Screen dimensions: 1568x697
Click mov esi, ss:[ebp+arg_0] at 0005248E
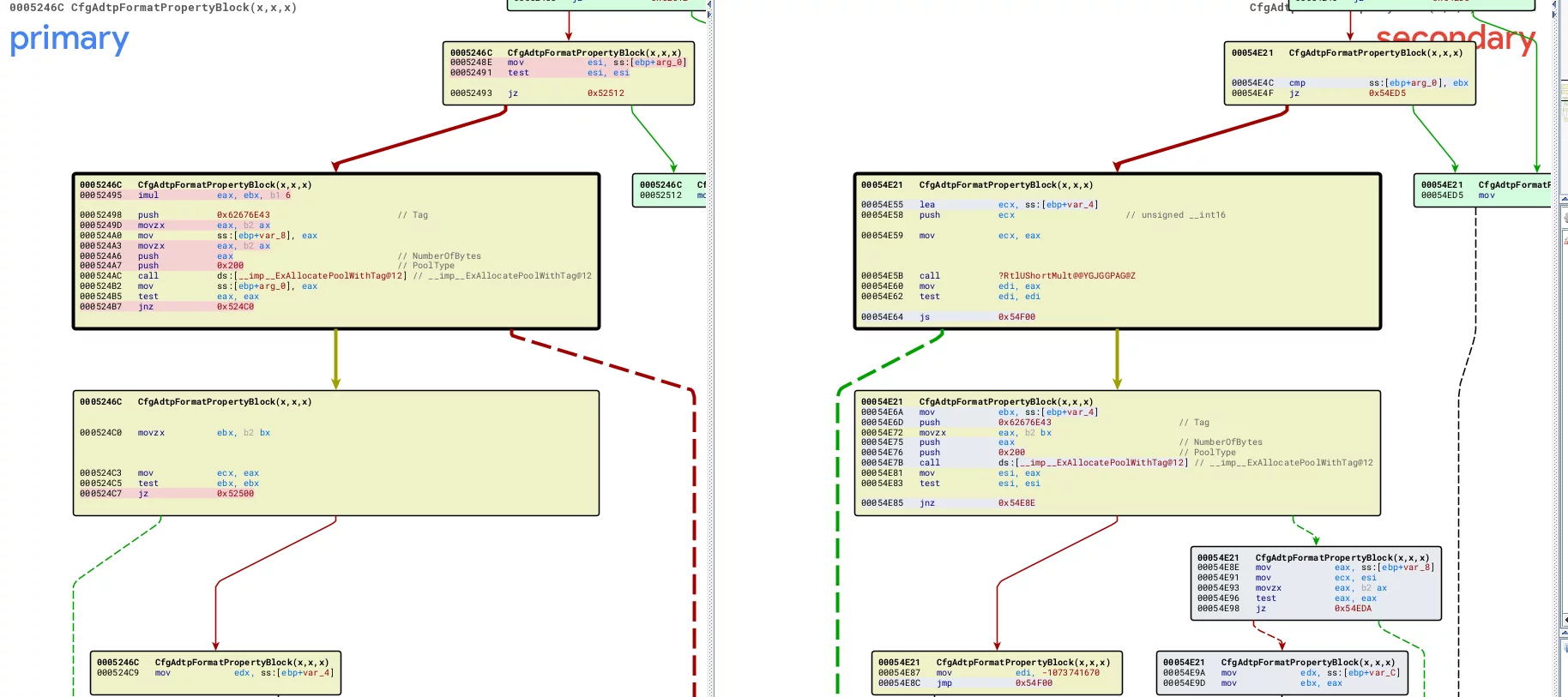pyautogui.click(x=568, y=63)
